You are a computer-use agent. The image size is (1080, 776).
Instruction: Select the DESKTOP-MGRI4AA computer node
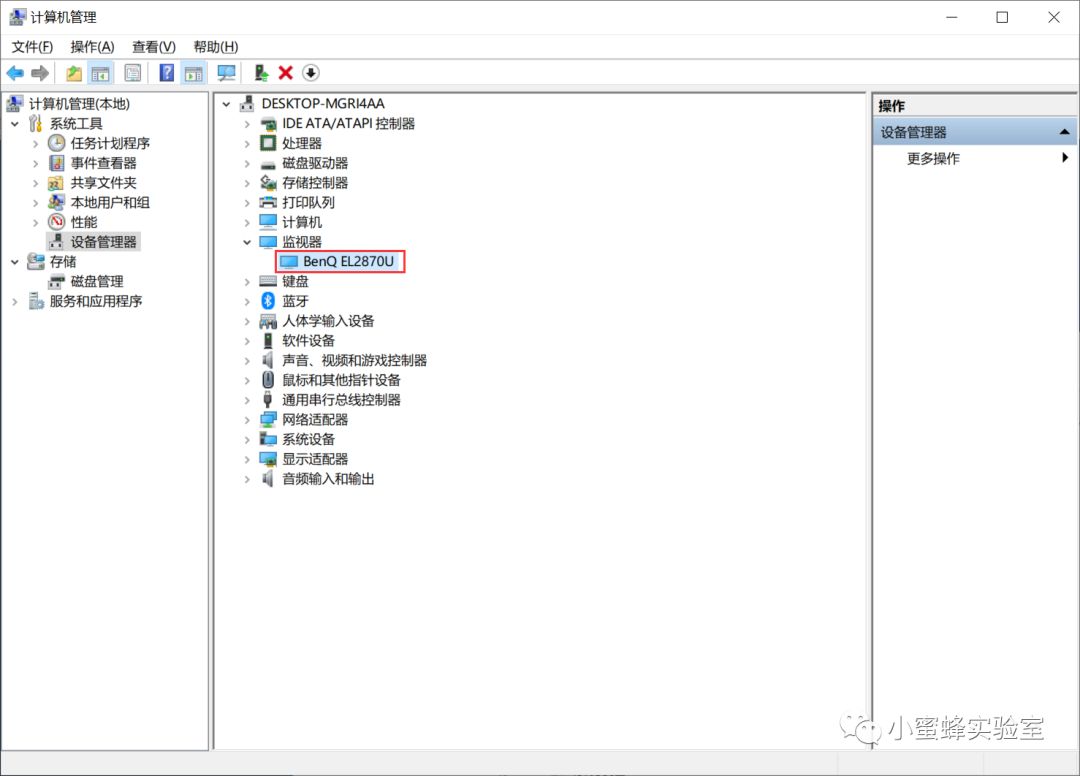[322, 104]
